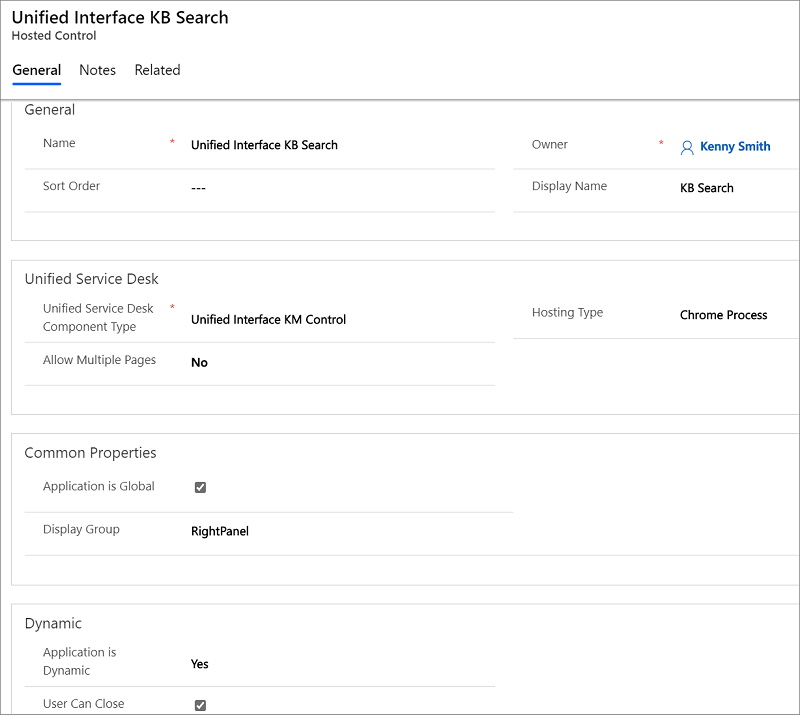Click the Dynamic section heading
Image resolution: width=800 pixels, height=715 pixels.
53,623
